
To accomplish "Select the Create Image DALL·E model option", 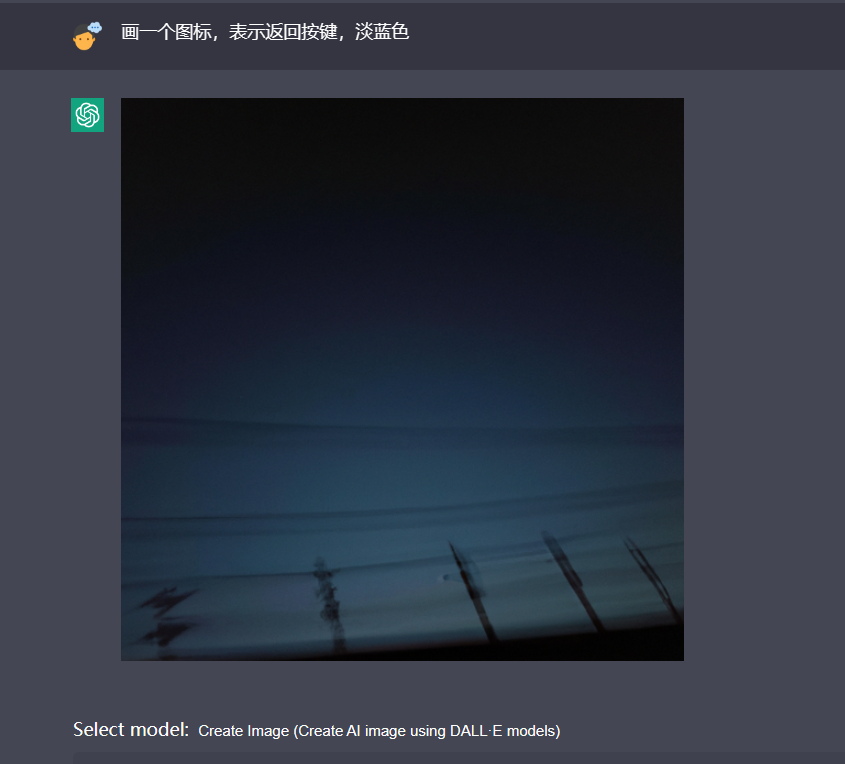I will [x=379, y=731].
